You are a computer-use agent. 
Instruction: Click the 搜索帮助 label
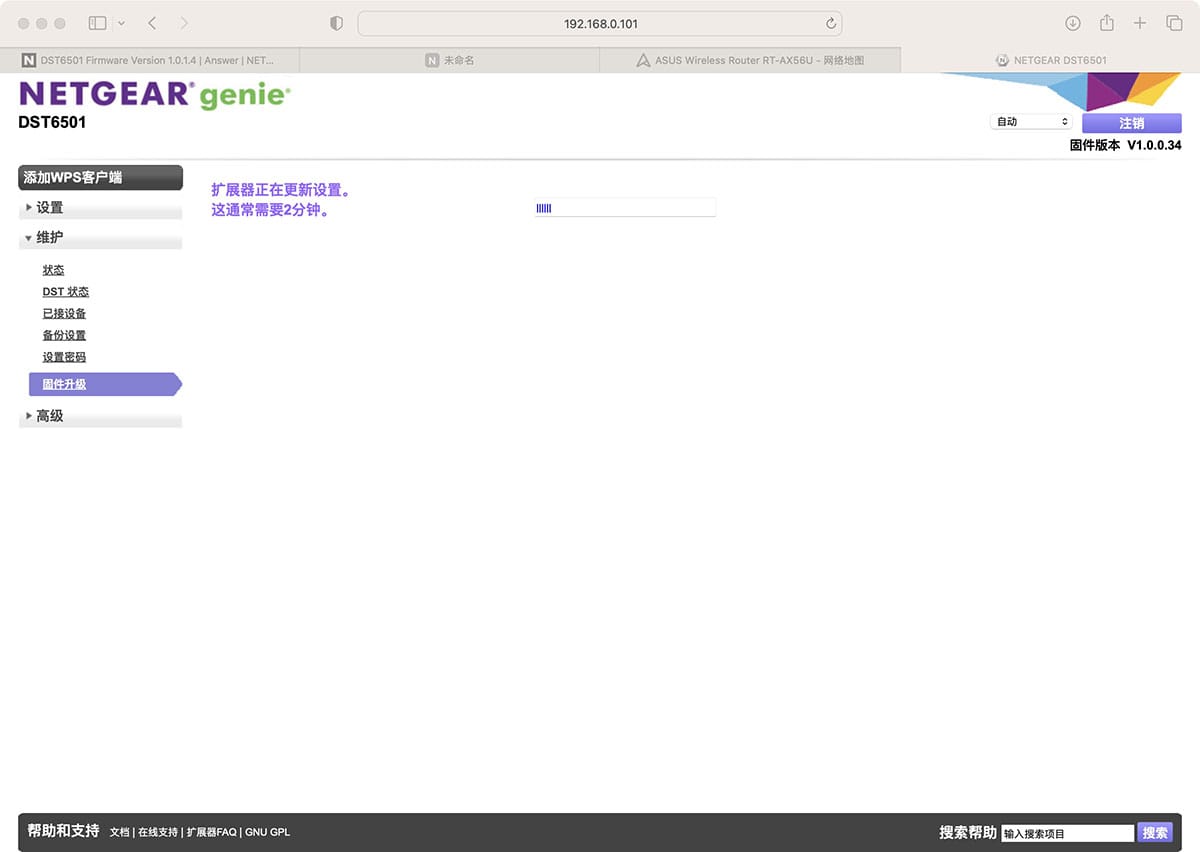[967, 832]
